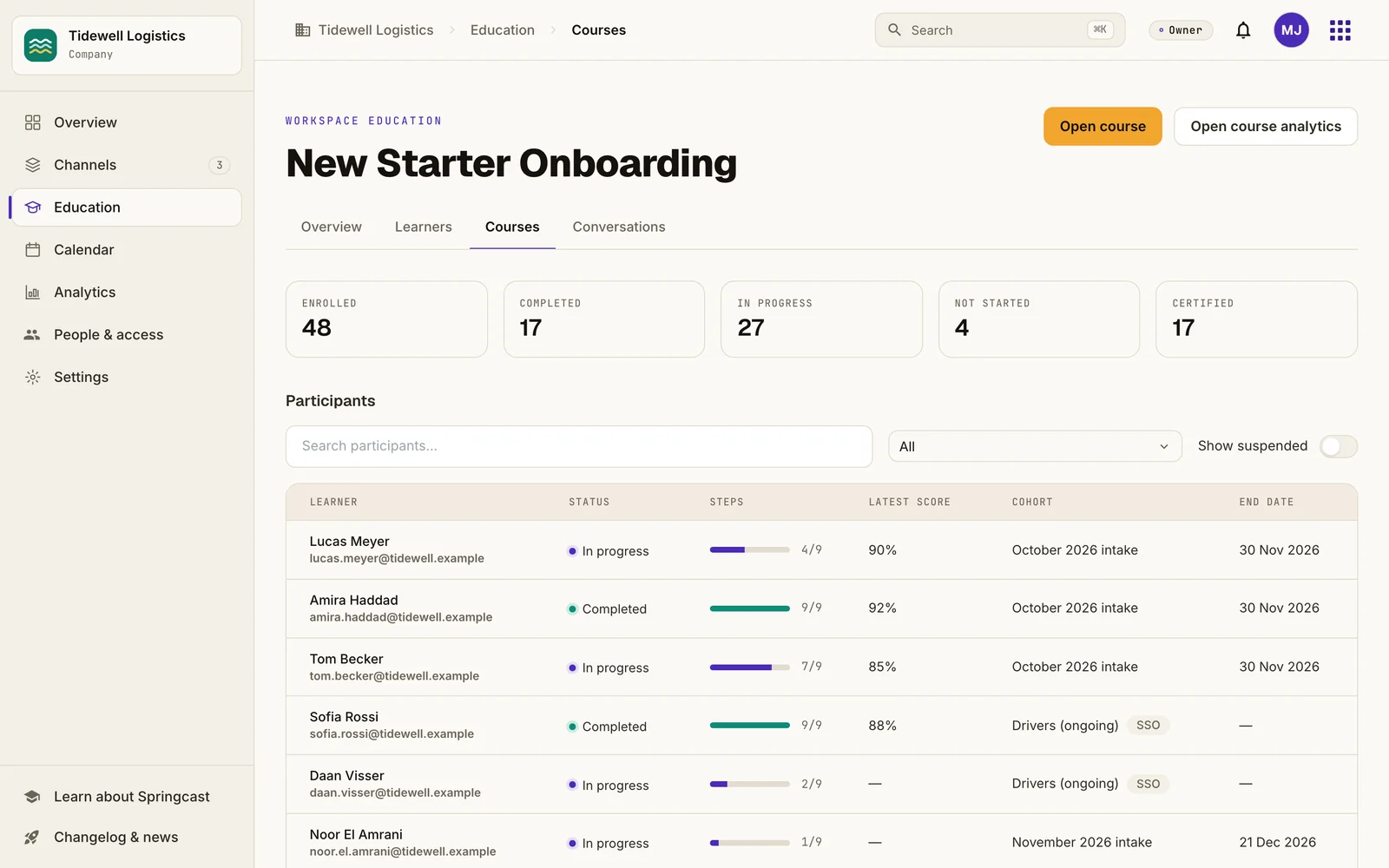The height and width of the screenshot is (868, 1389).
Task: Switch to the Conversations tab
Action: tap(619, 227)
